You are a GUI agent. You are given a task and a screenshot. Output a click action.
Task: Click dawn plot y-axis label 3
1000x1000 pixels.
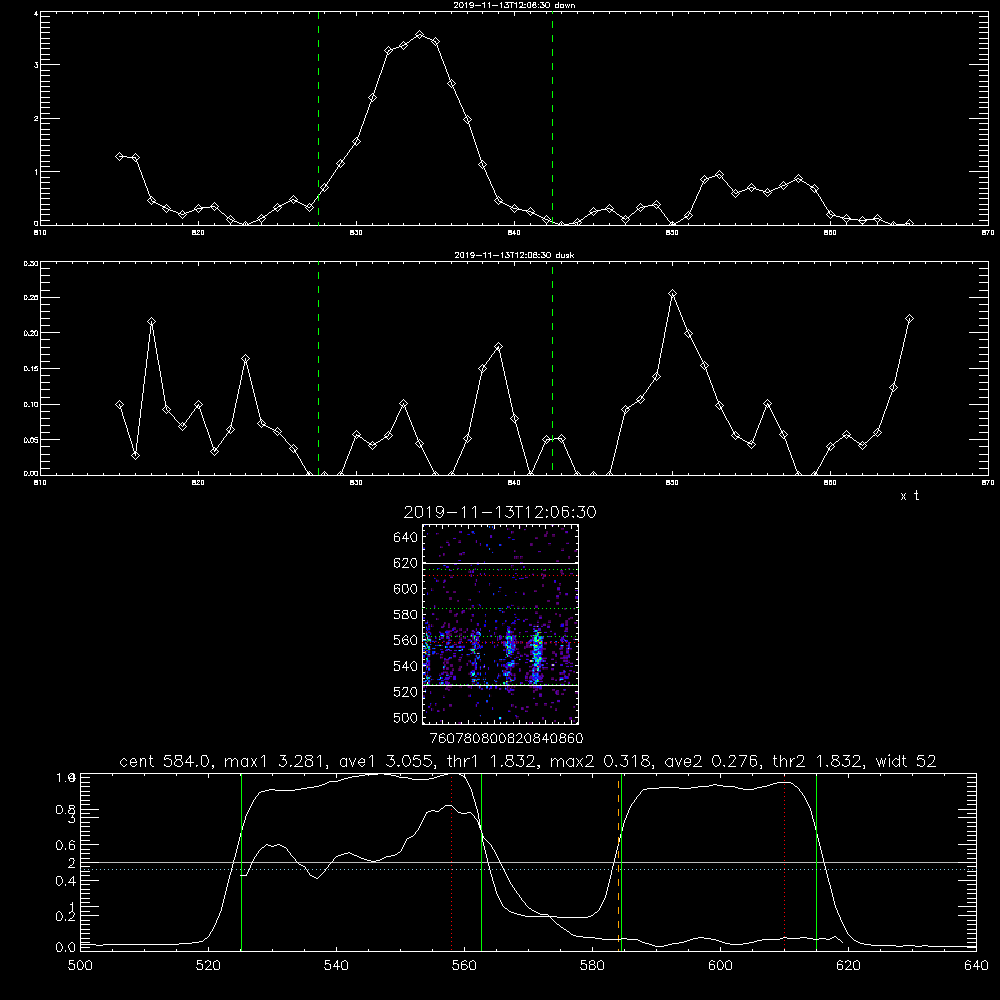[x=36, y=65]
